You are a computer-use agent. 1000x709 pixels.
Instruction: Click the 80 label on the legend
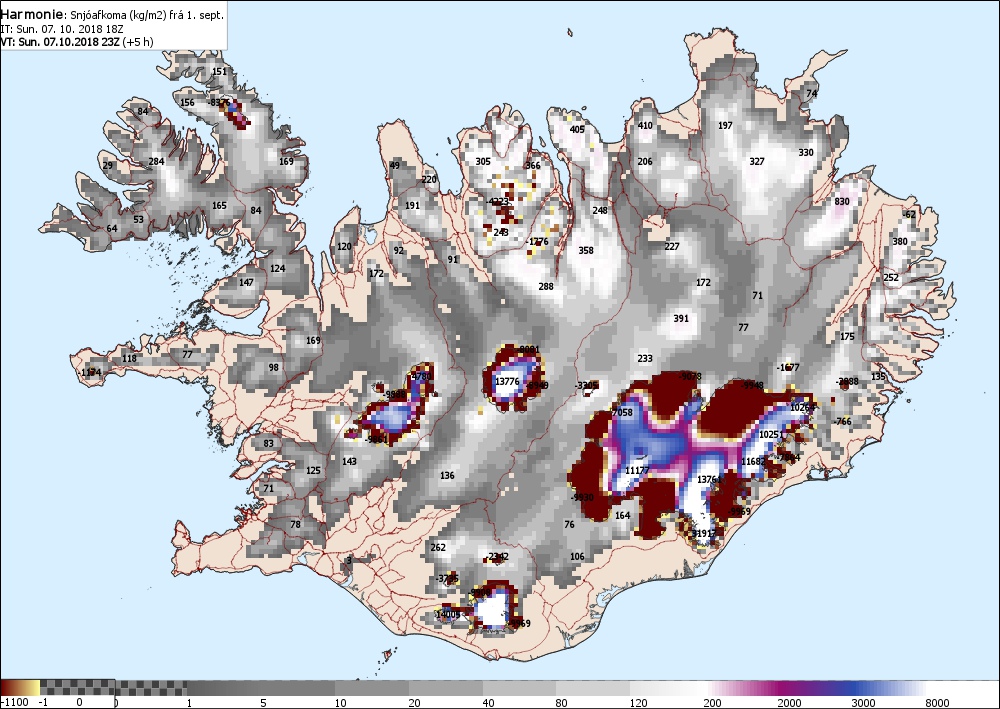click(563, 703)
